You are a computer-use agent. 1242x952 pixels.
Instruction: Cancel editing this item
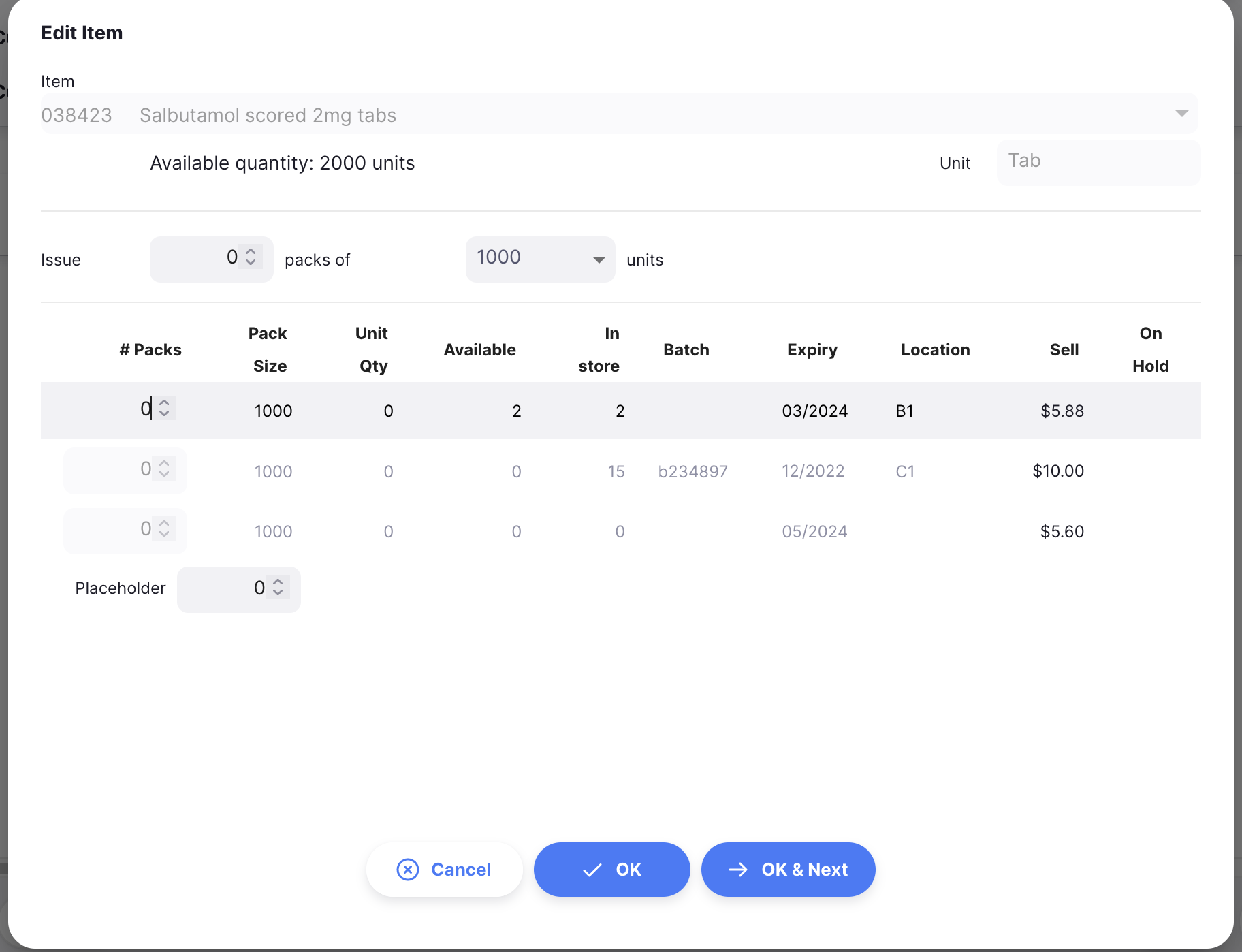[x=444, y=870]
